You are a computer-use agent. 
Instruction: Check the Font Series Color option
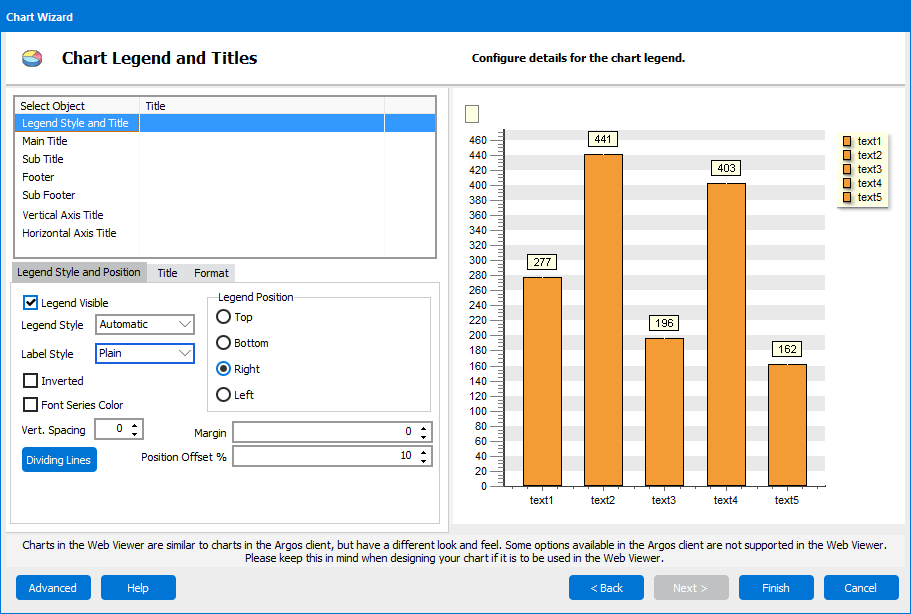point(29,403)
